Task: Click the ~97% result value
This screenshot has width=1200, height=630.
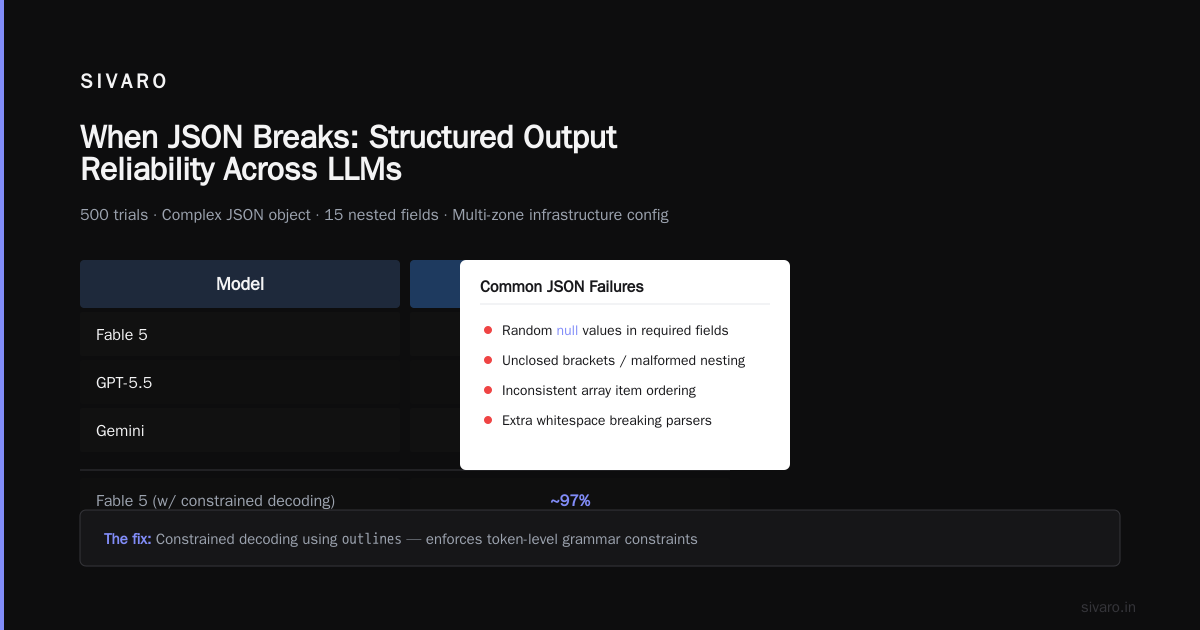Action: click(570, 500)
